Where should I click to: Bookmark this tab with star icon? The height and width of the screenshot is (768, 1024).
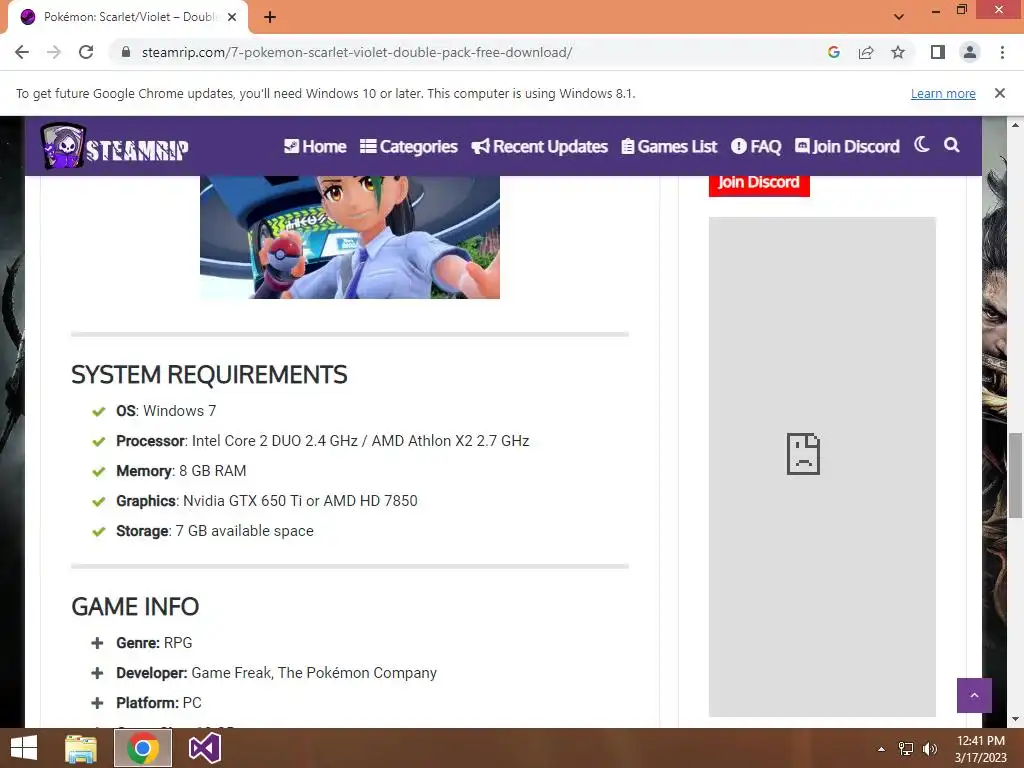click(x=898, y=52)
